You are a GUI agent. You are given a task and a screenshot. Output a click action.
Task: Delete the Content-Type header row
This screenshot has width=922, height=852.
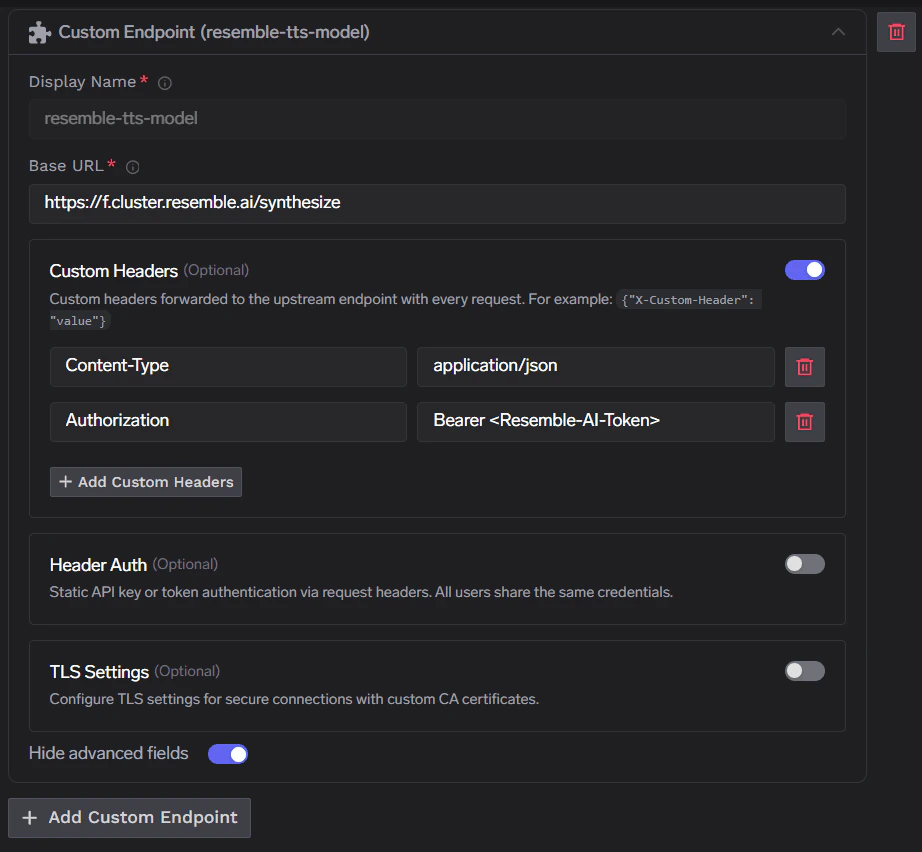(x=804, y=366)
